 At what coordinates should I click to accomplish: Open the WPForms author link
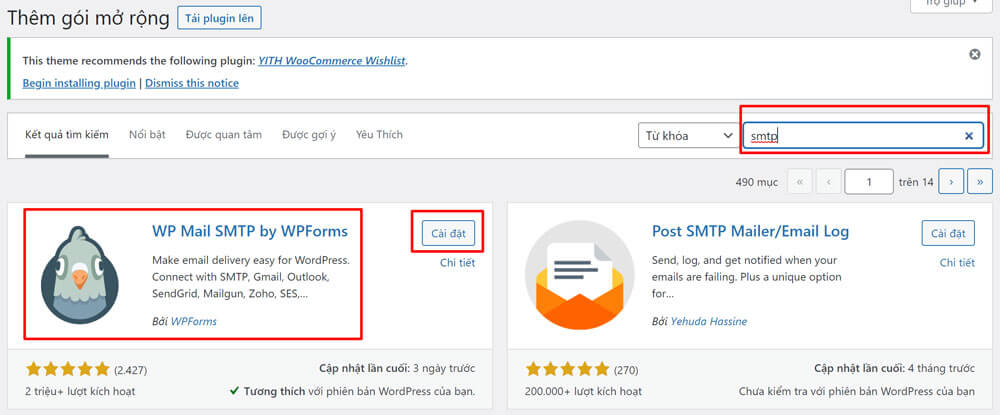point(194,321)
